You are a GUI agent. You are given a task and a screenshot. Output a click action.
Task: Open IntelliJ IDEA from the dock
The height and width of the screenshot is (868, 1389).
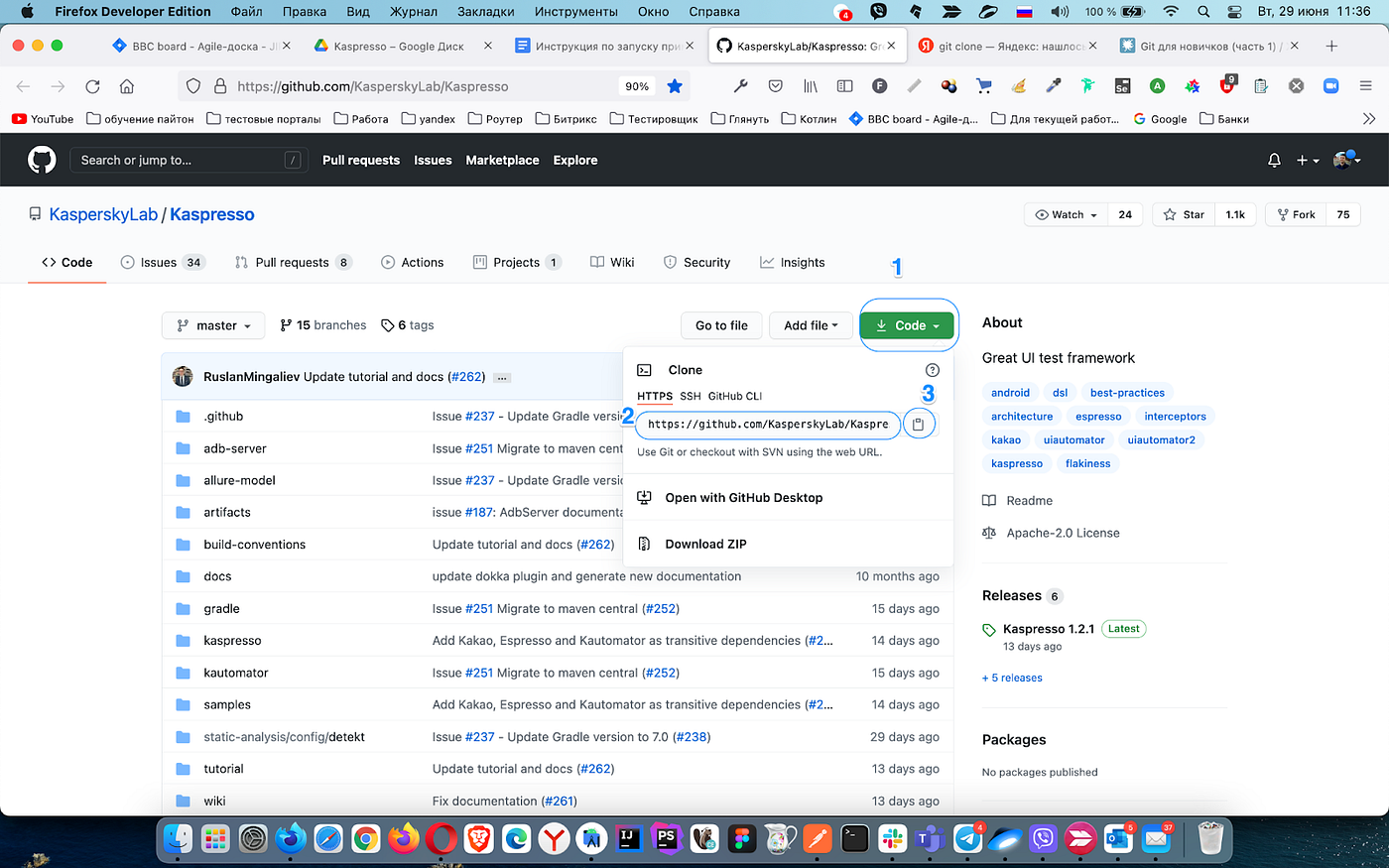pos(628,839)
